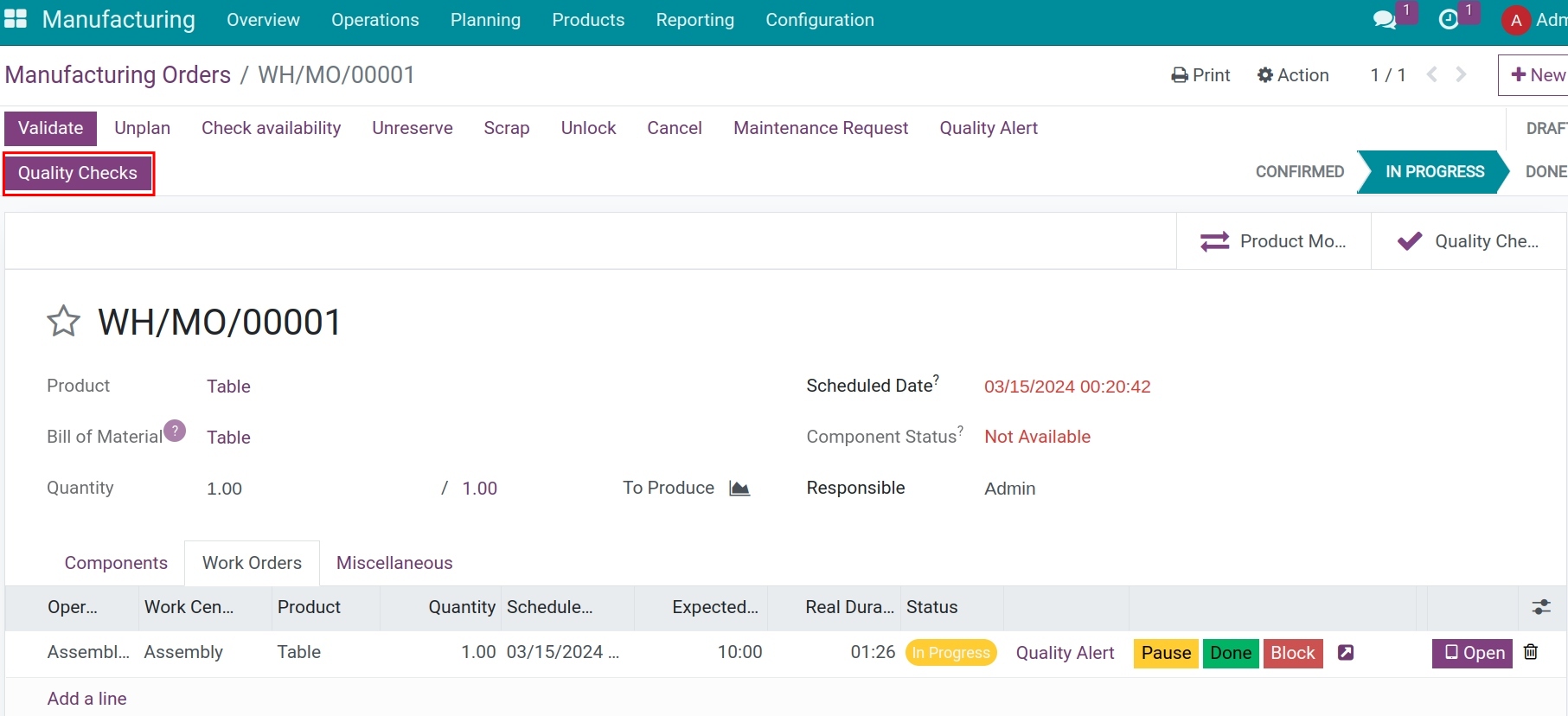Click the Scheduled Date value
This screenshot has width=1568, height=716.
pos(1067,387)
